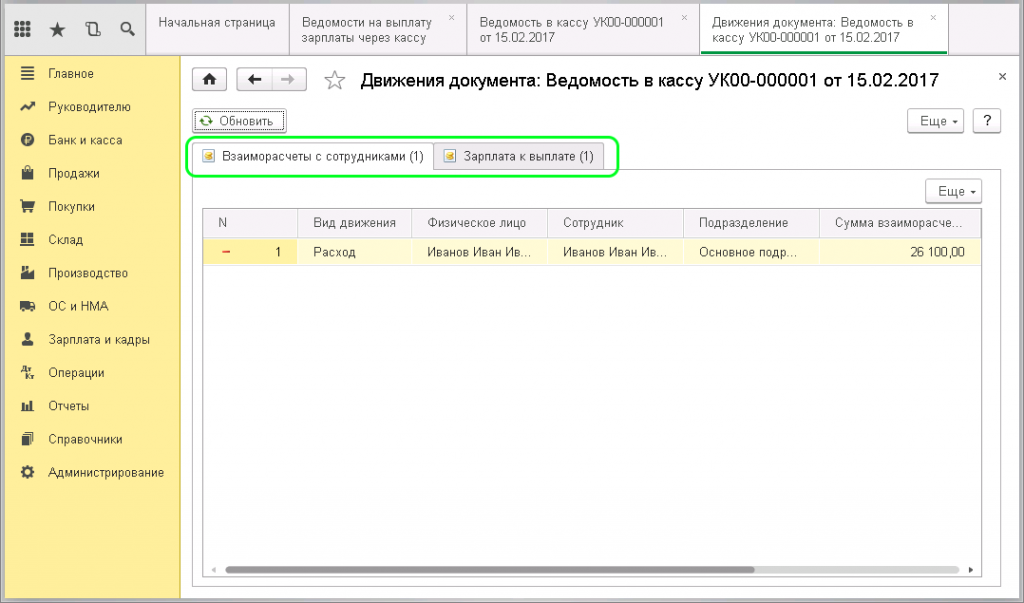This screenshot has height=603, width=1024.
Task: Open the Справочники section
Action: [x=85, y=439]
